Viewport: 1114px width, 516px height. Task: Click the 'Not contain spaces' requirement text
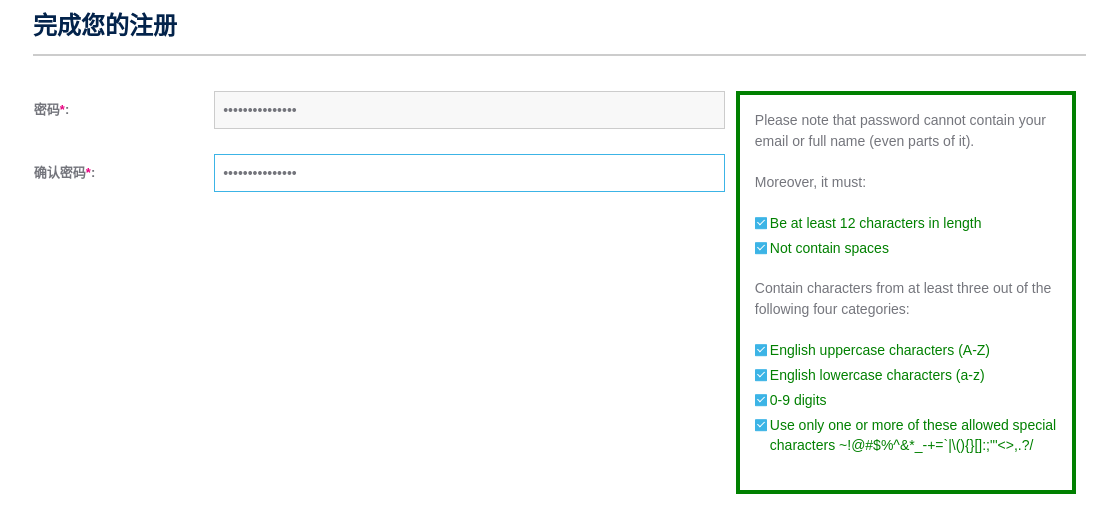coord(829,248)
